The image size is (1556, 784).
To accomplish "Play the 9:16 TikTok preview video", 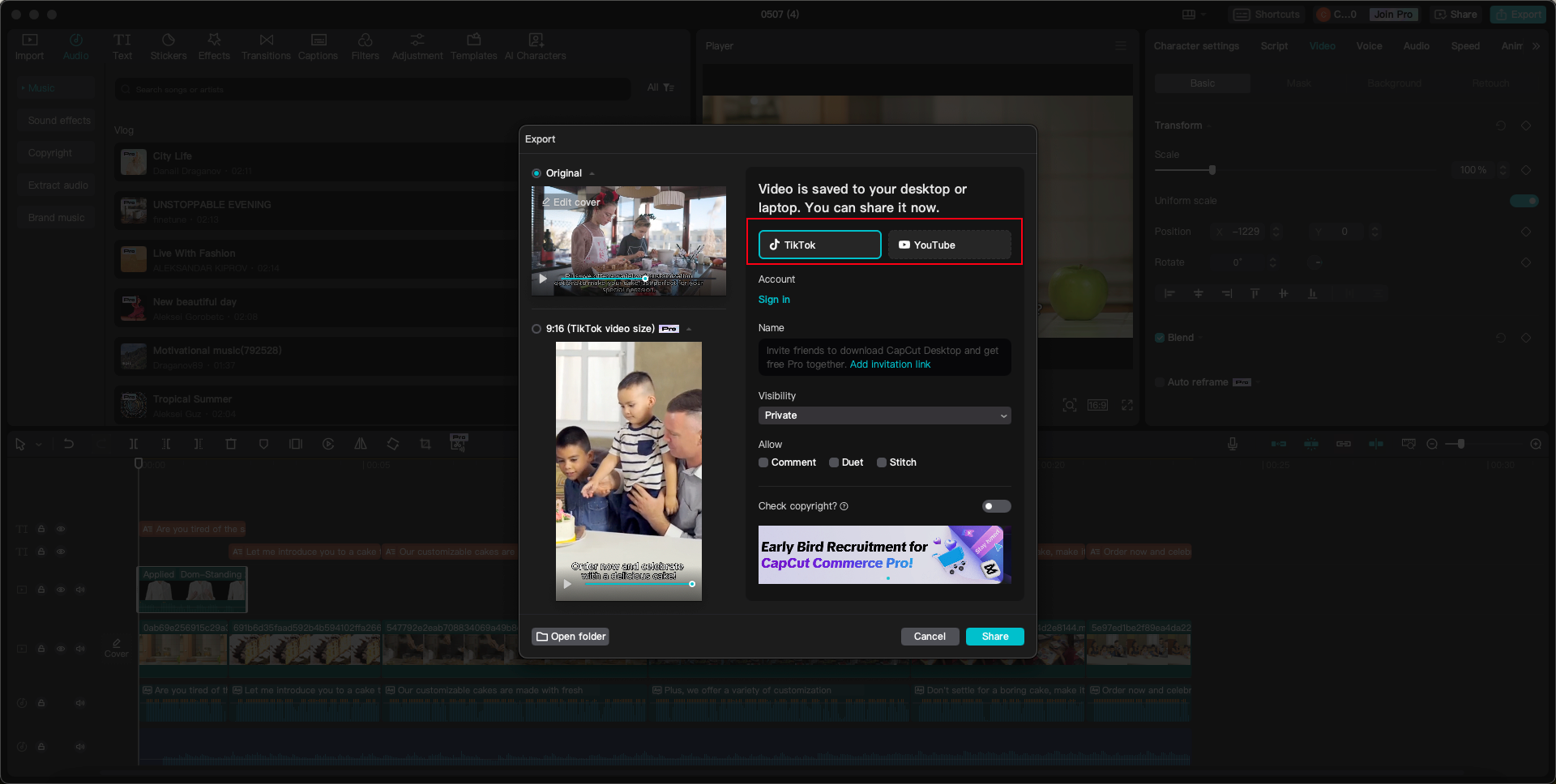I will 567,584.
